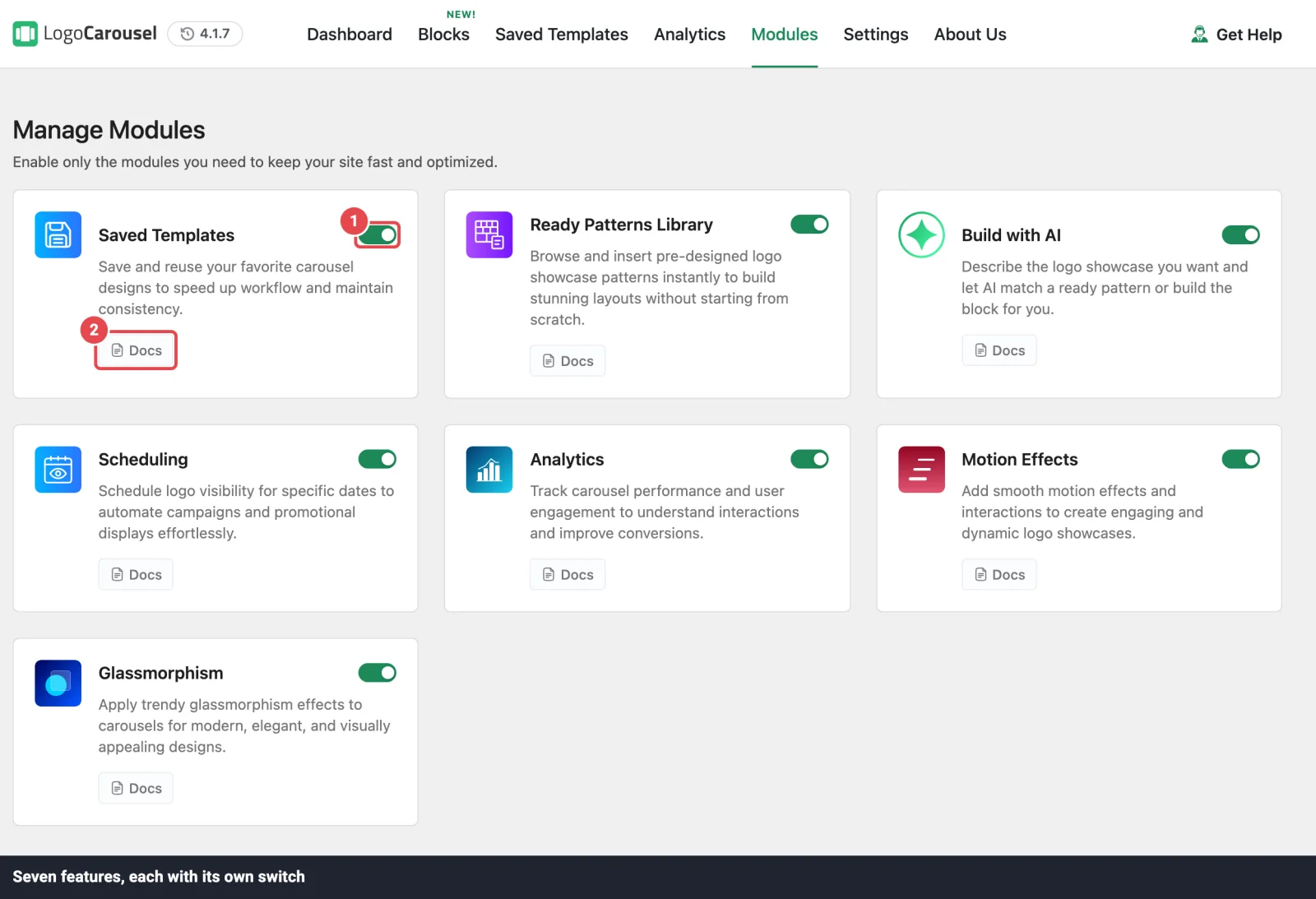
Task: Click the Ready Patterns Library grid icon
Action: tap(489, 234)
